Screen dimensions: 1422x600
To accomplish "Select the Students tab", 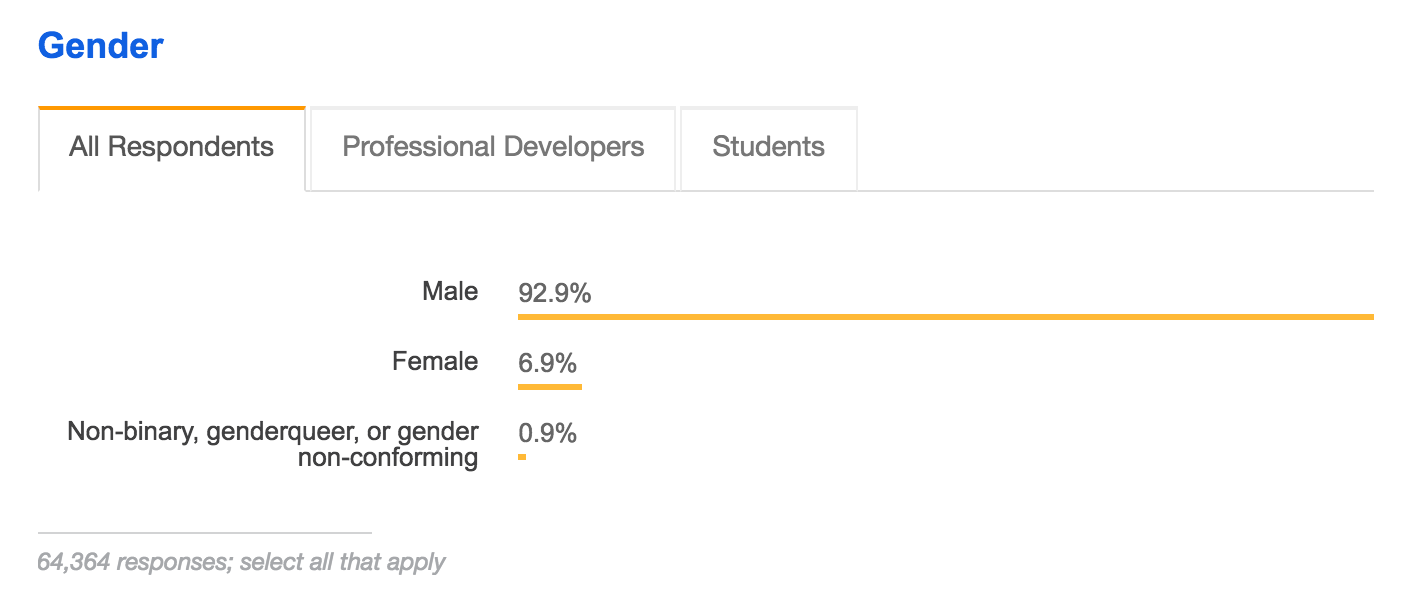I will point(768,148).
